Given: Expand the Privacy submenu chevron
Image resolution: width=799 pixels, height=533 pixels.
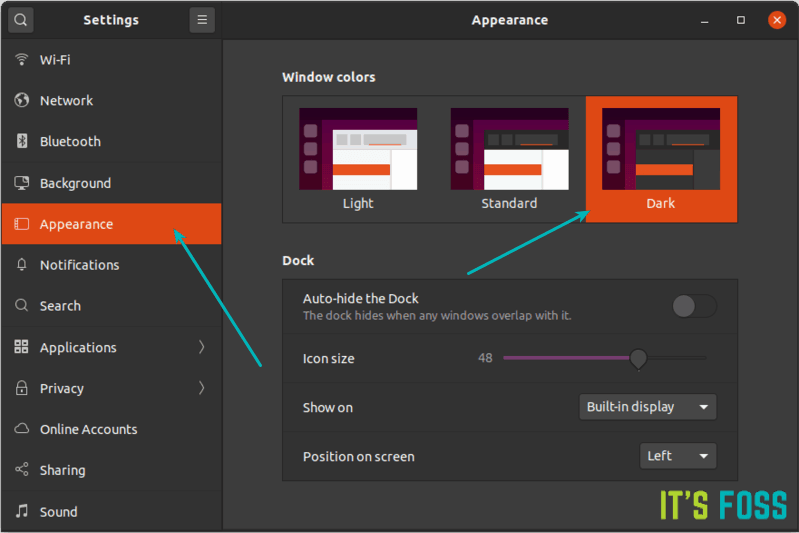Looking at the screenshot, I should tap(201, 388).
